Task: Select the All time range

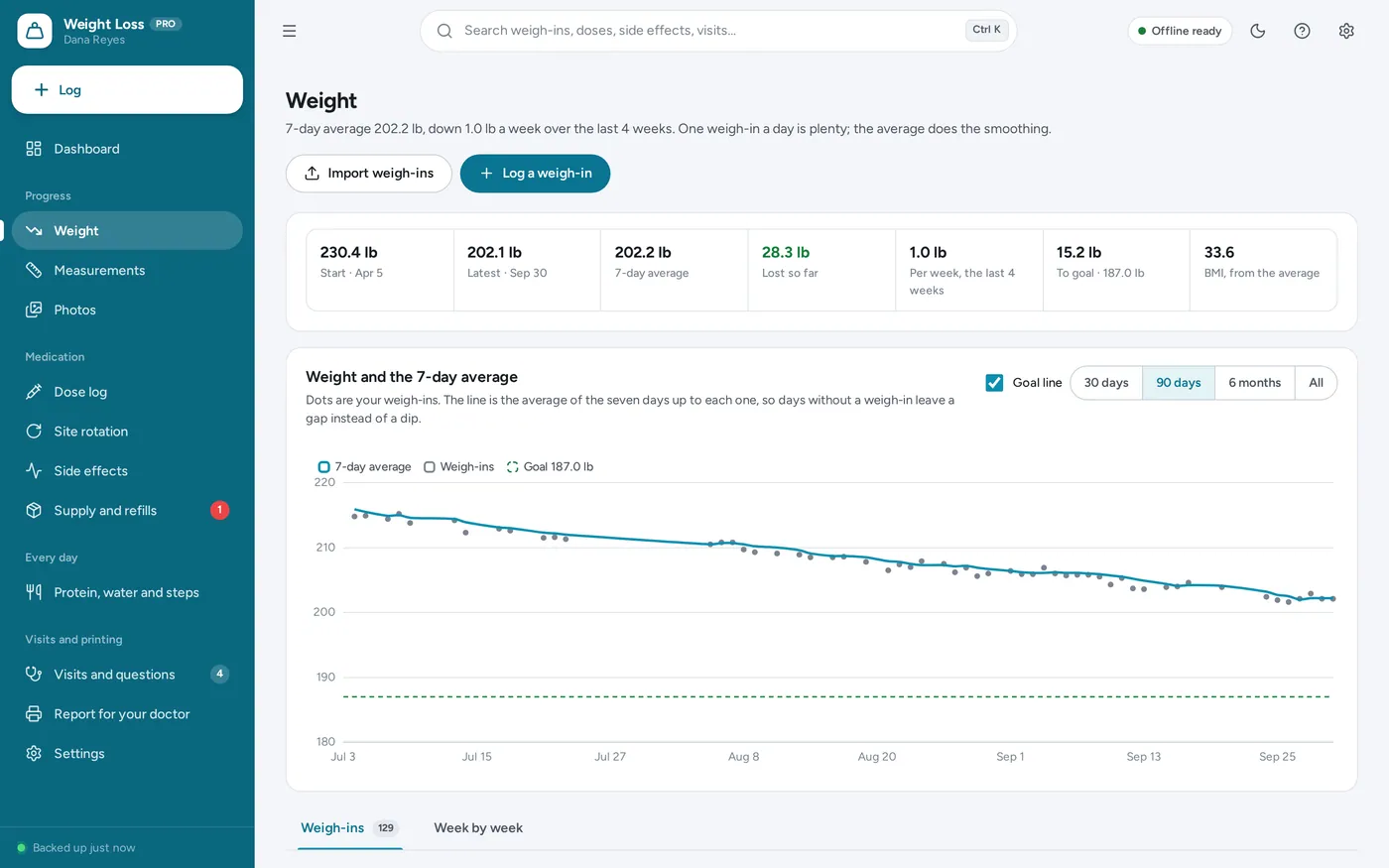Action: (x=1316, y=383)
